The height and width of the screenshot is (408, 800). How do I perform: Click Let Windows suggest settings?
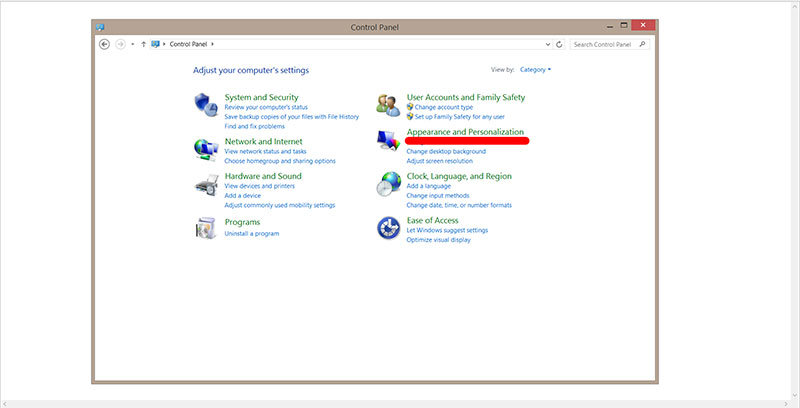click(x=447, y=231)
